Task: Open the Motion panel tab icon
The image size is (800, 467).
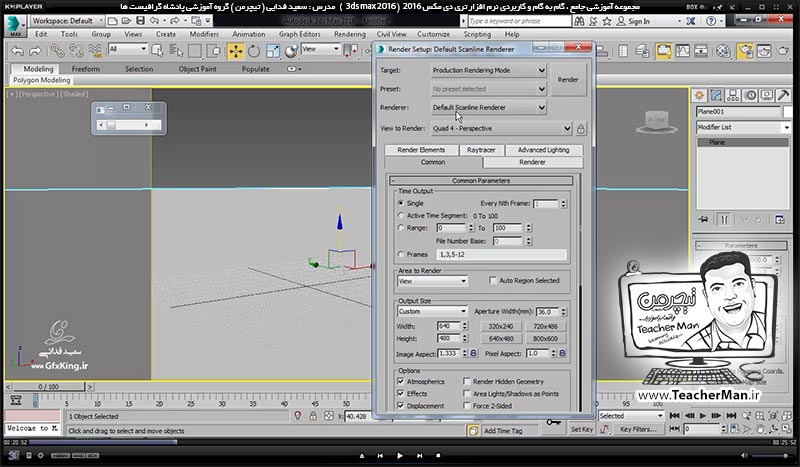Action: (750, 95)
